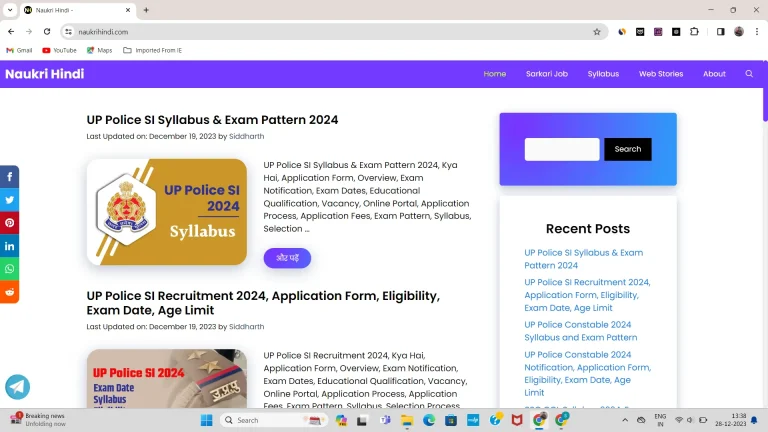
Task: Bookmark this page with the star icon
Action: point(597,32)
